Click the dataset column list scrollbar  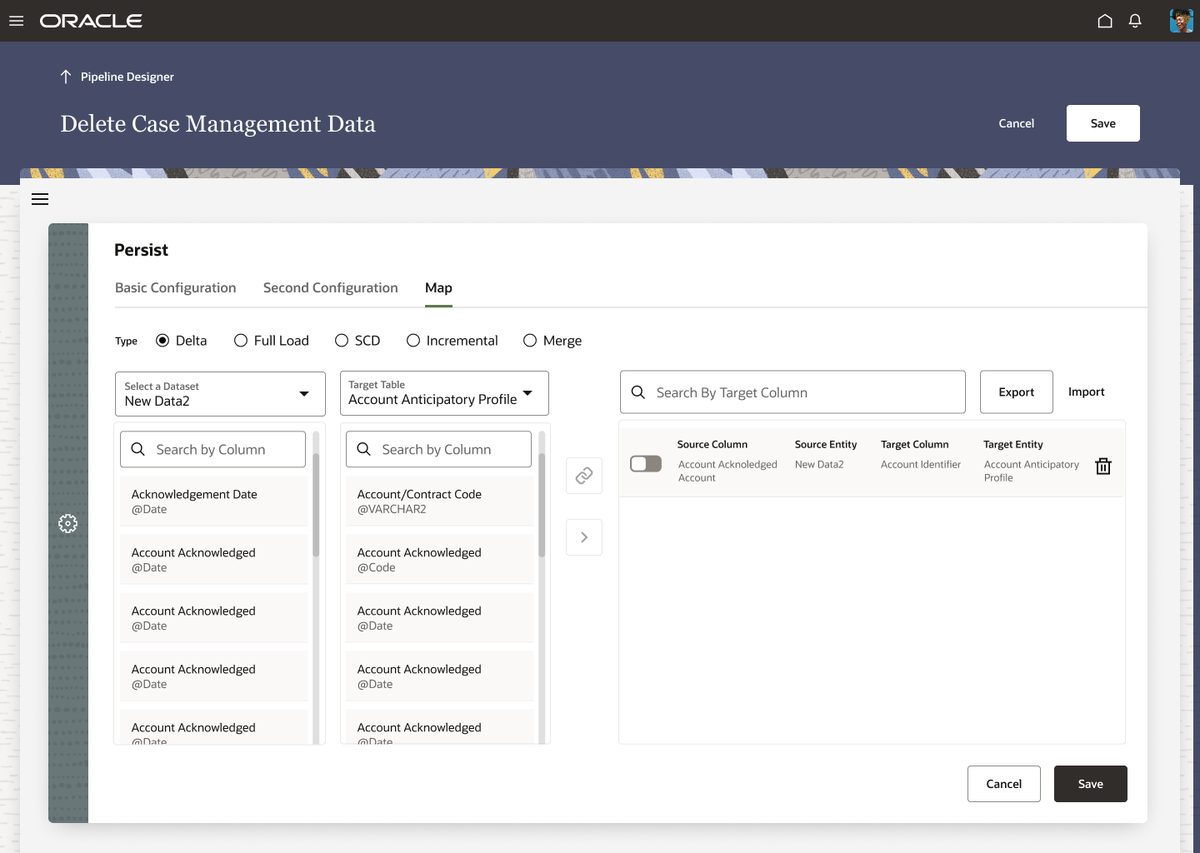click(x=317, y=505)
